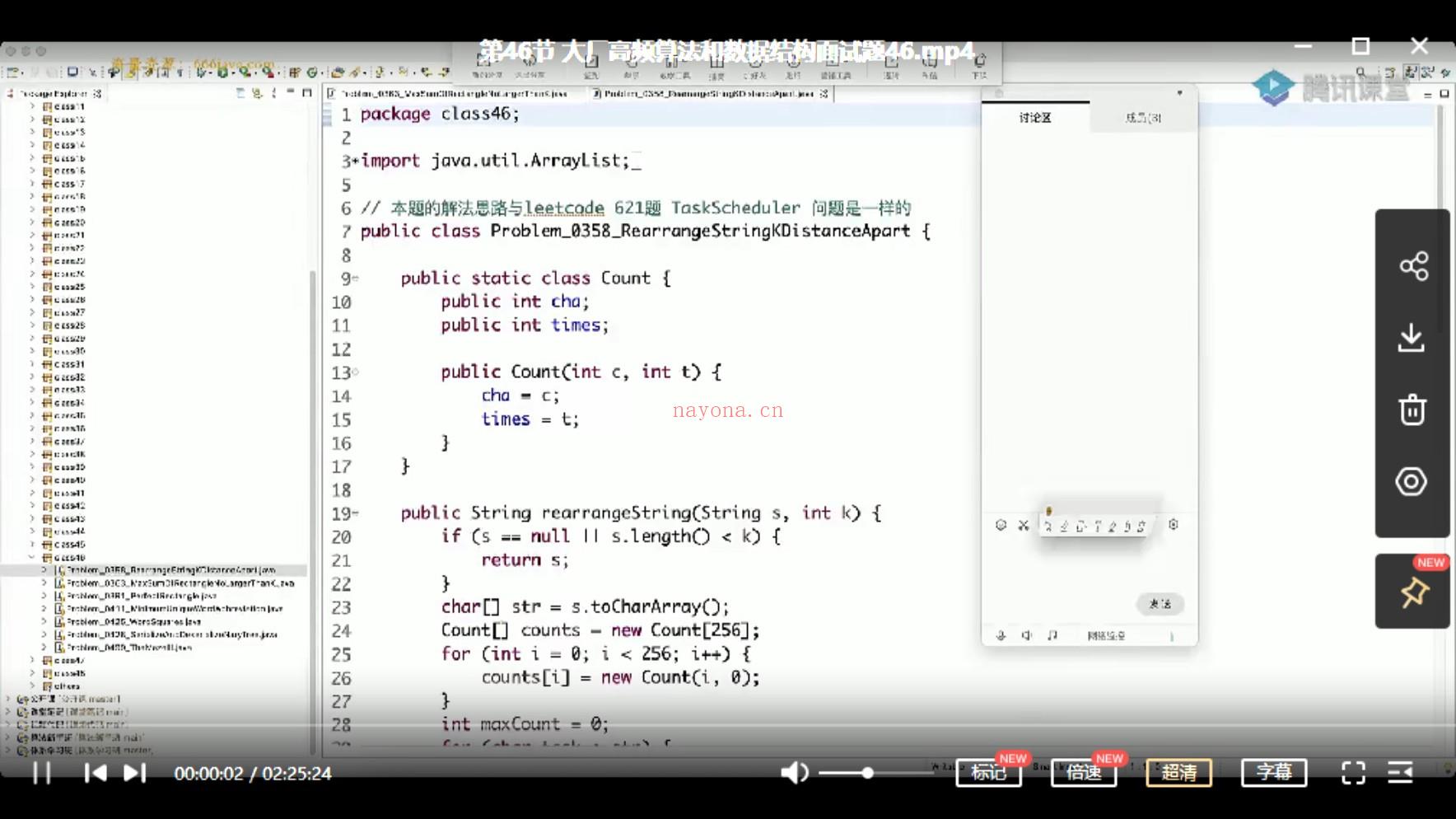Fold rearrangeString method at line 19
1456x819 pixels.
pyautogui.click(x=356, y=513)
